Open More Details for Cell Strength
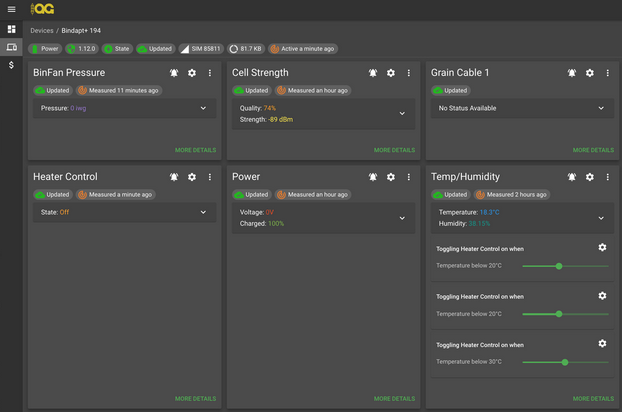622x412 pixels. (394, 150)
